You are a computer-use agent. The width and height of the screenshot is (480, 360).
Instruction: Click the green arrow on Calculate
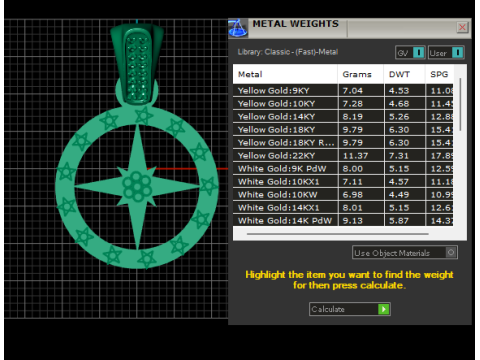coord(384,309)
